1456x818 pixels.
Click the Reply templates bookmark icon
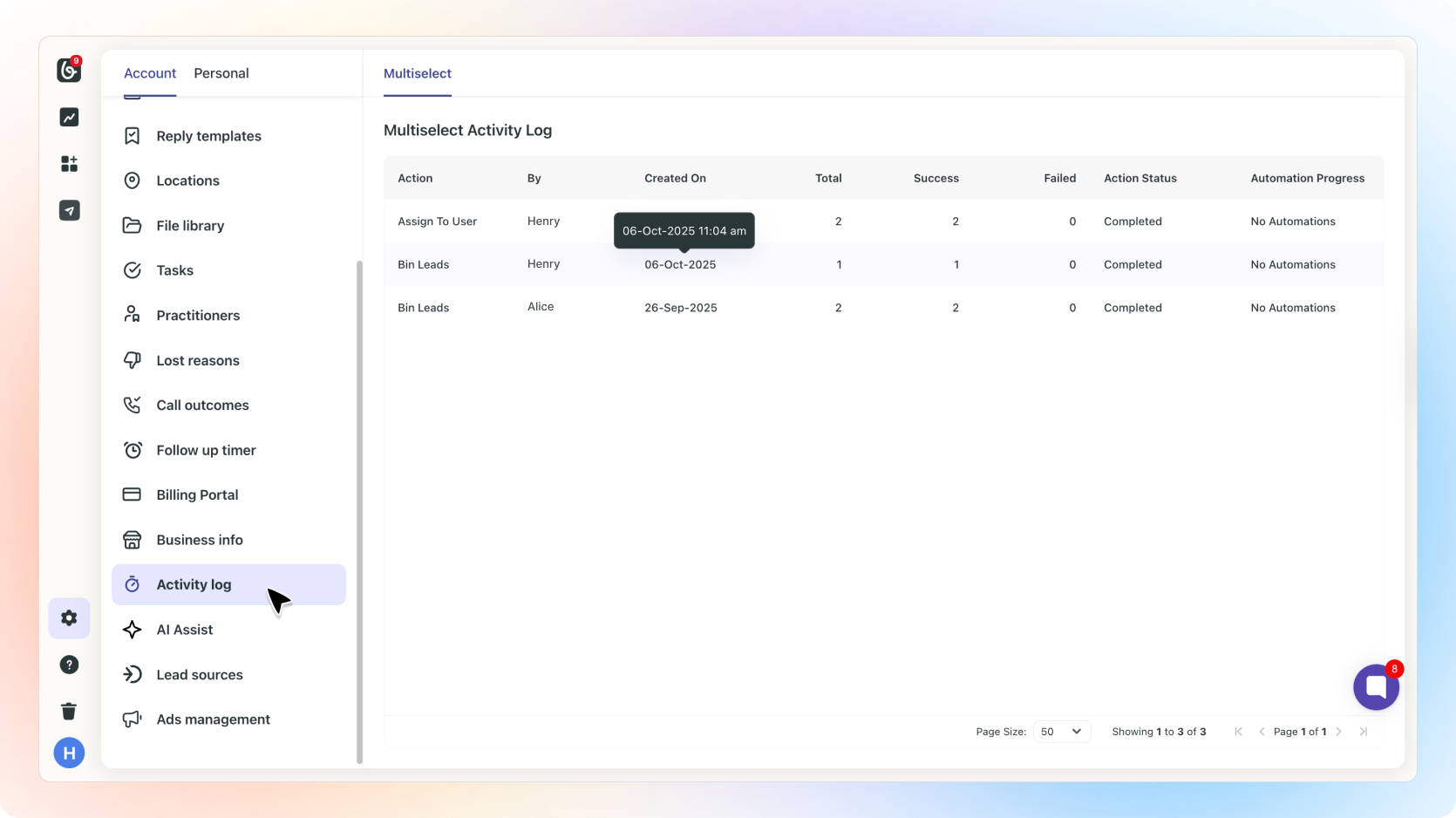click(x=133, y=136)
